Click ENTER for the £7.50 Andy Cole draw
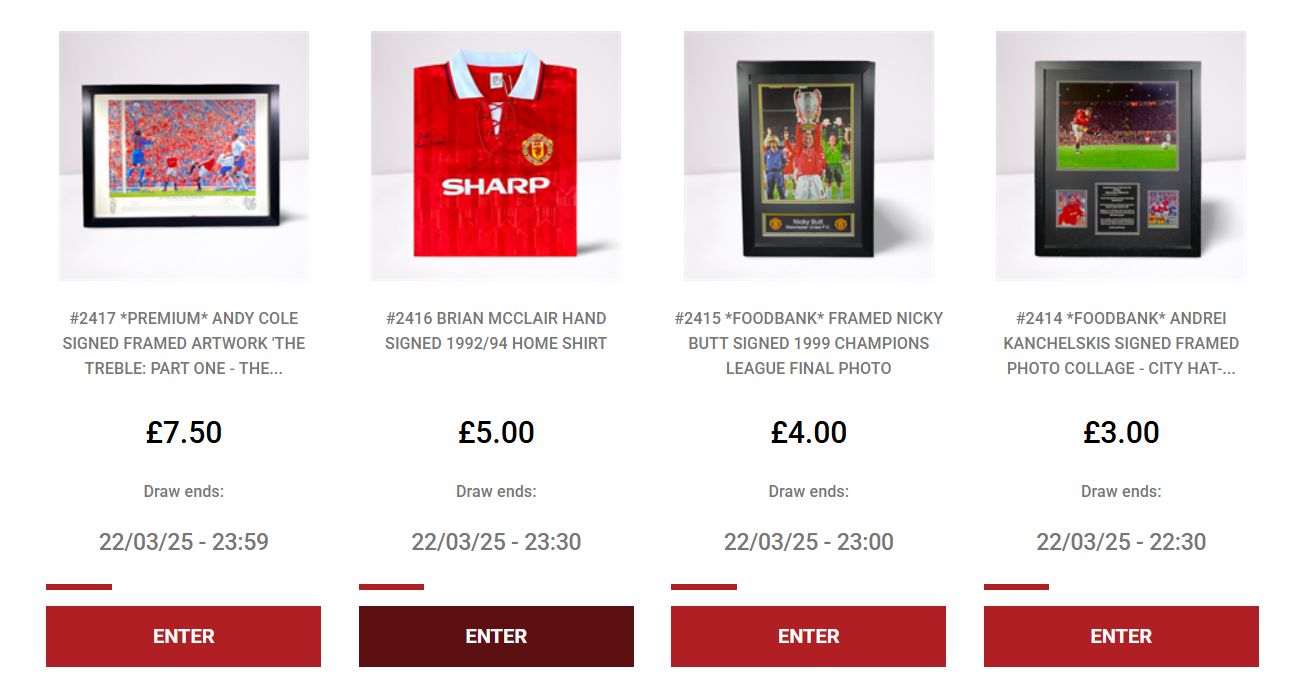 [x=184, y=636]
